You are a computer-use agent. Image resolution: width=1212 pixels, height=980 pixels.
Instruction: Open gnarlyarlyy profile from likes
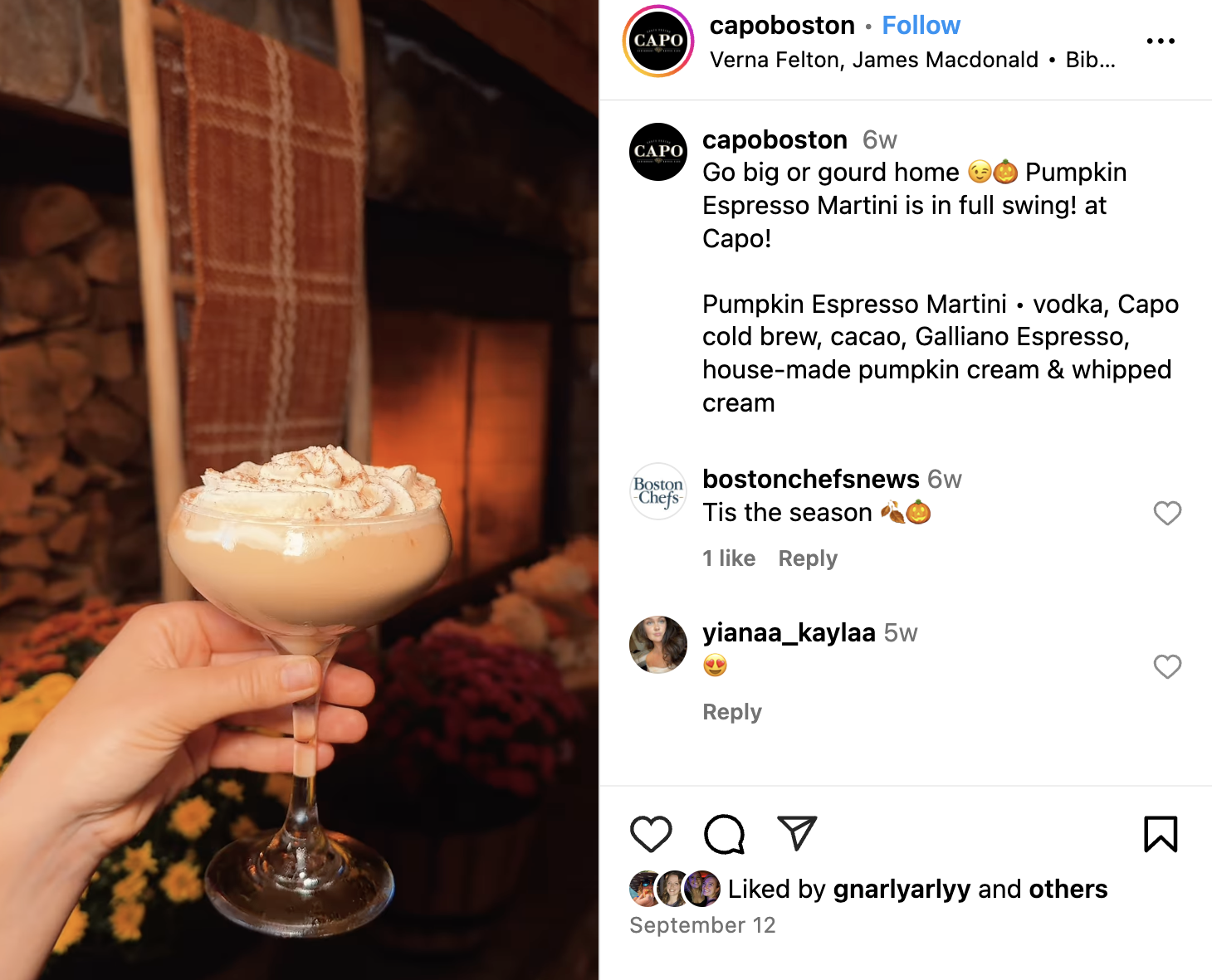(x=902, y=890)
